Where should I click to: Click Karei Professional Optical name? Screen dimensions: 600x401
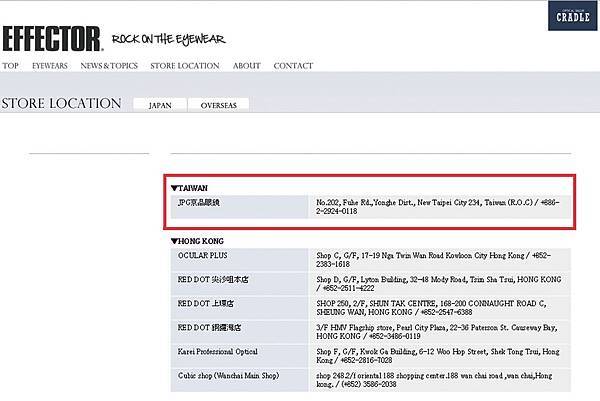[217, 352]
